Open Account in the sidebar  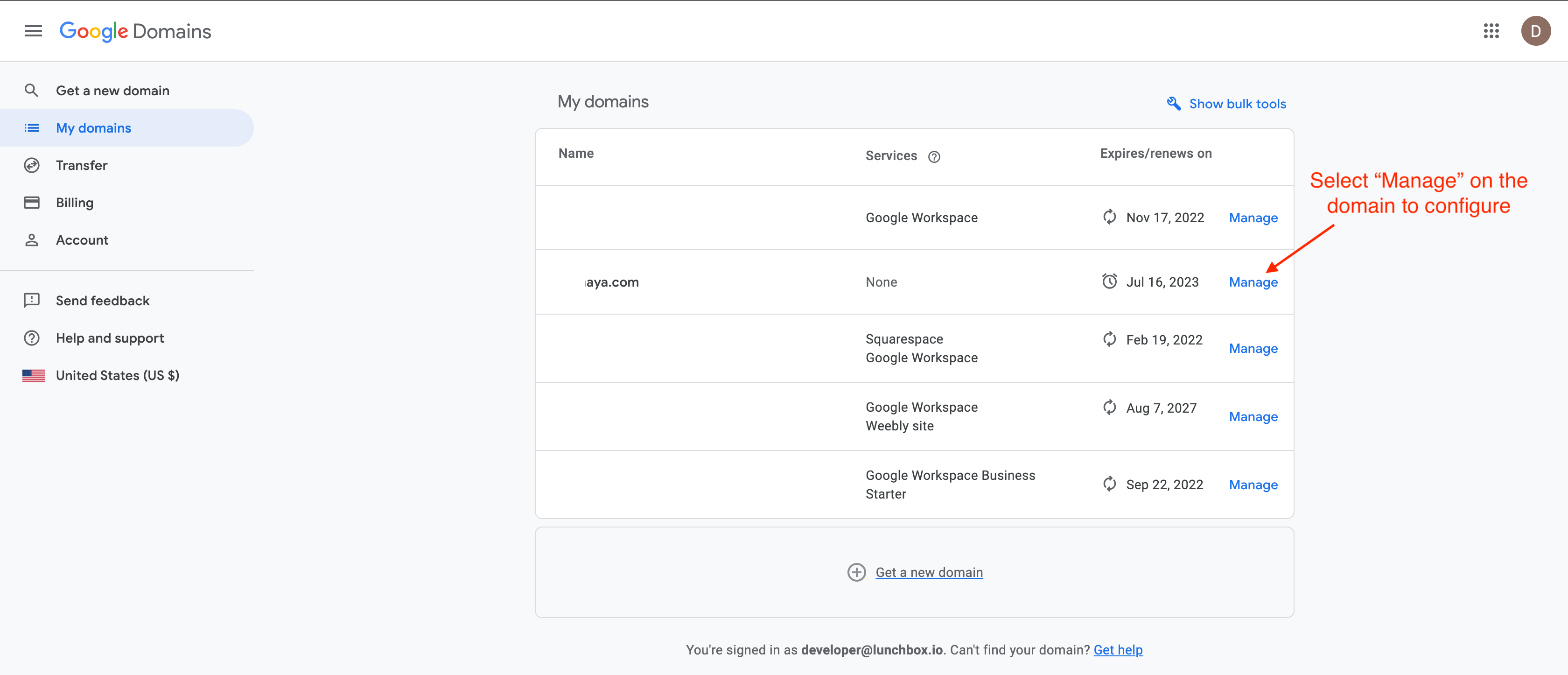[126, 240]
